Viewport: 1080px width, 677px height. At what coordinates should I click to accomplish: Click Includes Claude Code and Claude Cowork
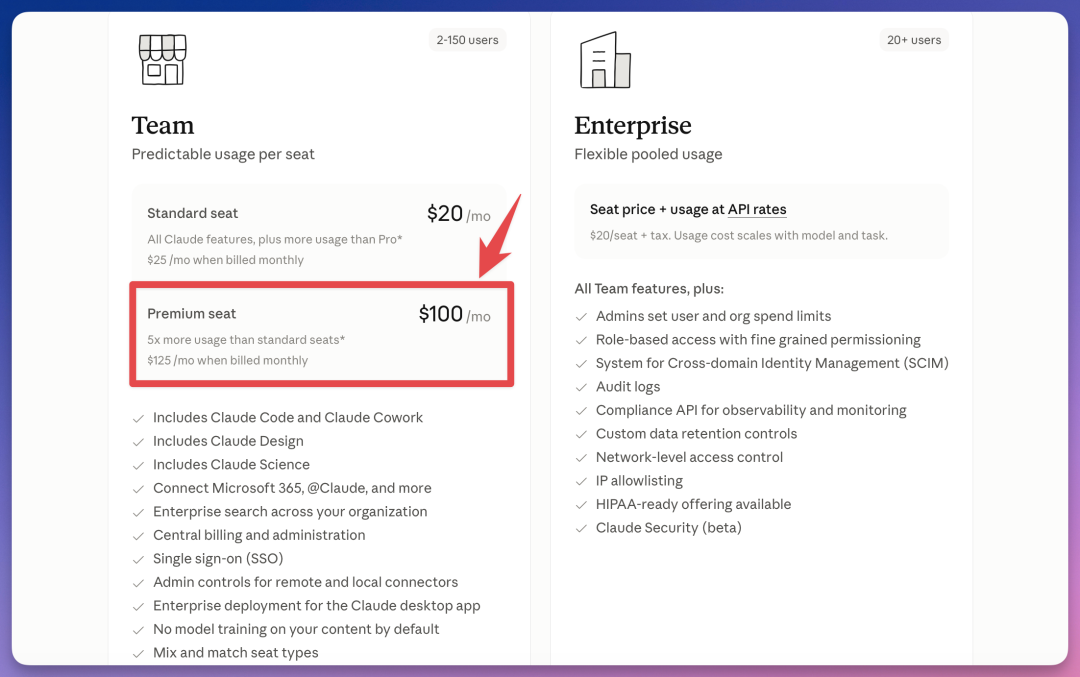point(288,417)
